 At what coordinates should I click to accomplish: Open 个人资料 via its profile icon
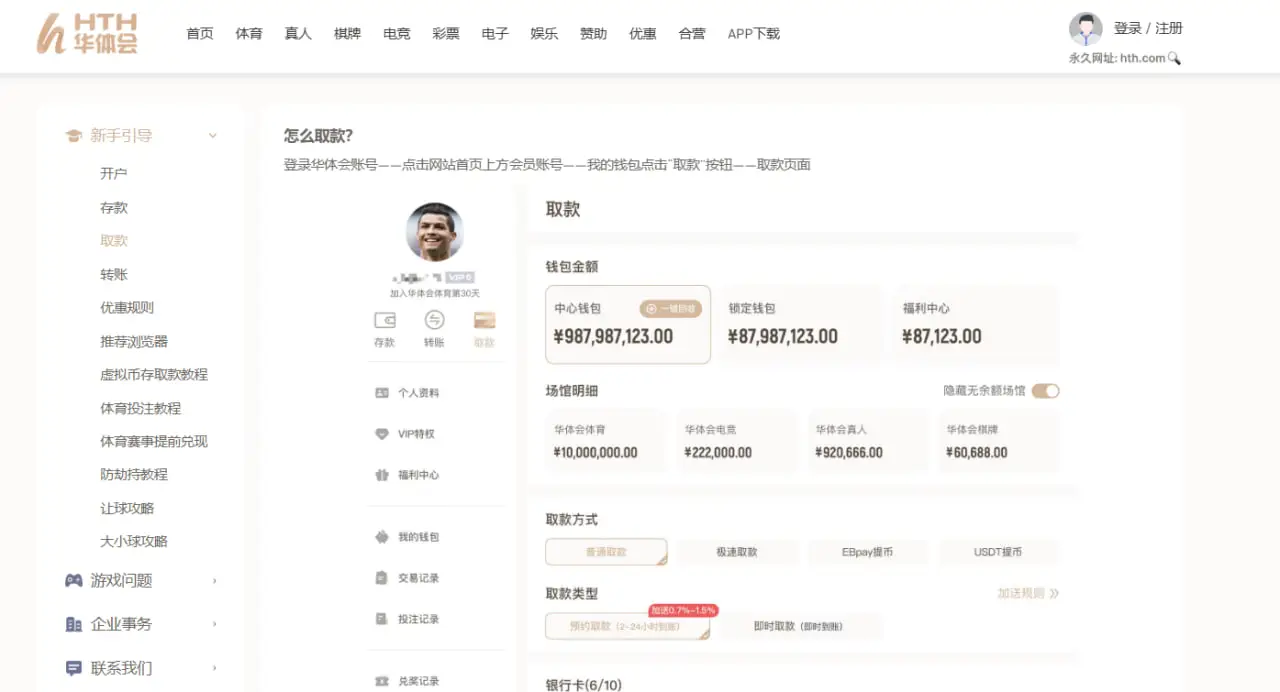pyautogui.click(x=382, y=392)
